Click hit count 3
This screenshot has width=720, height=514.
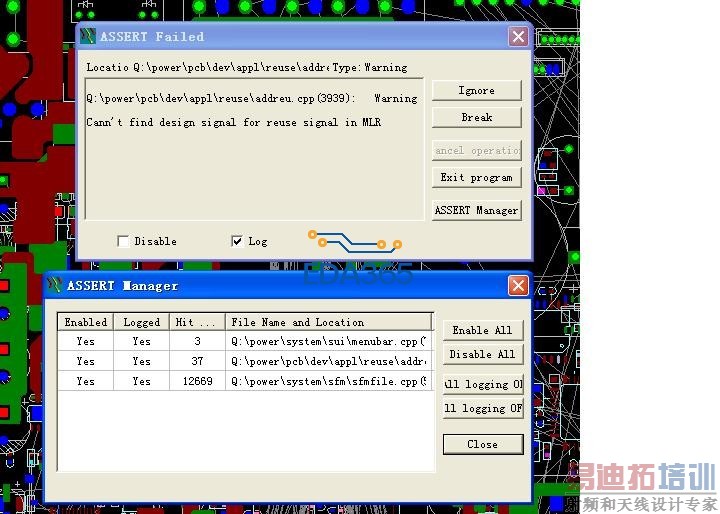(197, 341)
